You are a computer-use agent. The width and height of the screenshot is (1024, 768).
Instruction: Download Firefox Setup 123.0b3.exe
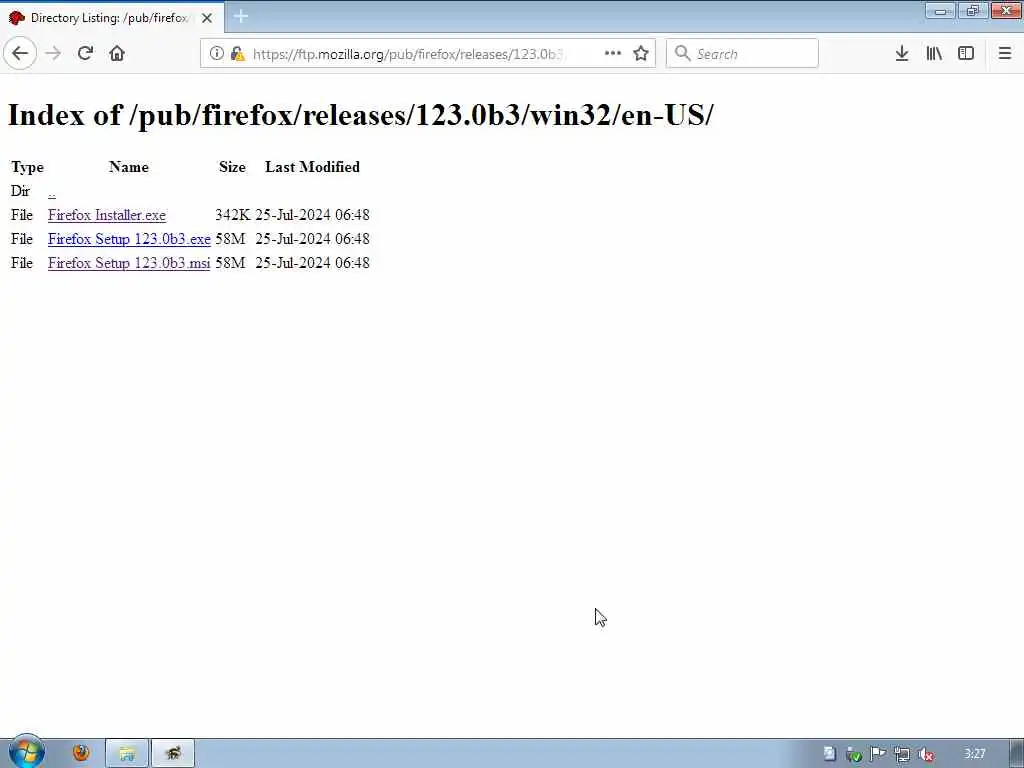(129, 239)
